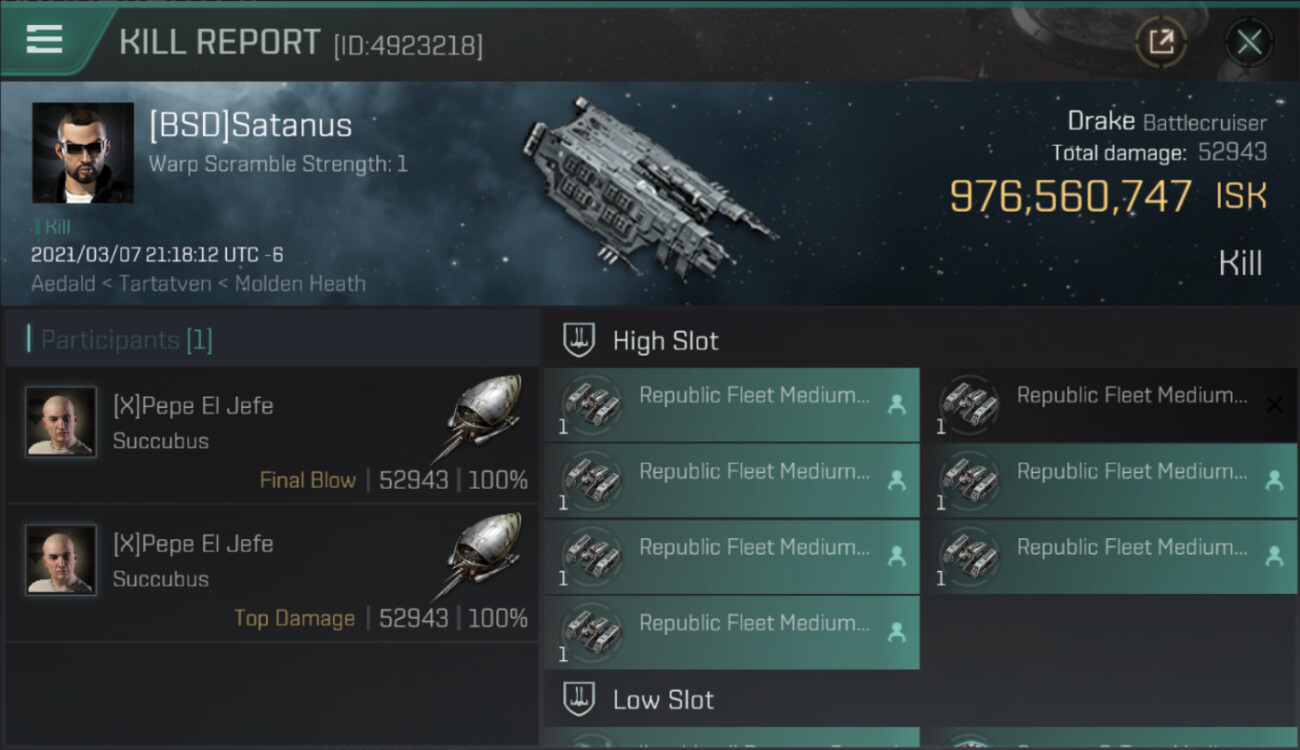Click the third-row right module person icon
This screenshot has height=750, width=1300.
tap(1274, 556)
